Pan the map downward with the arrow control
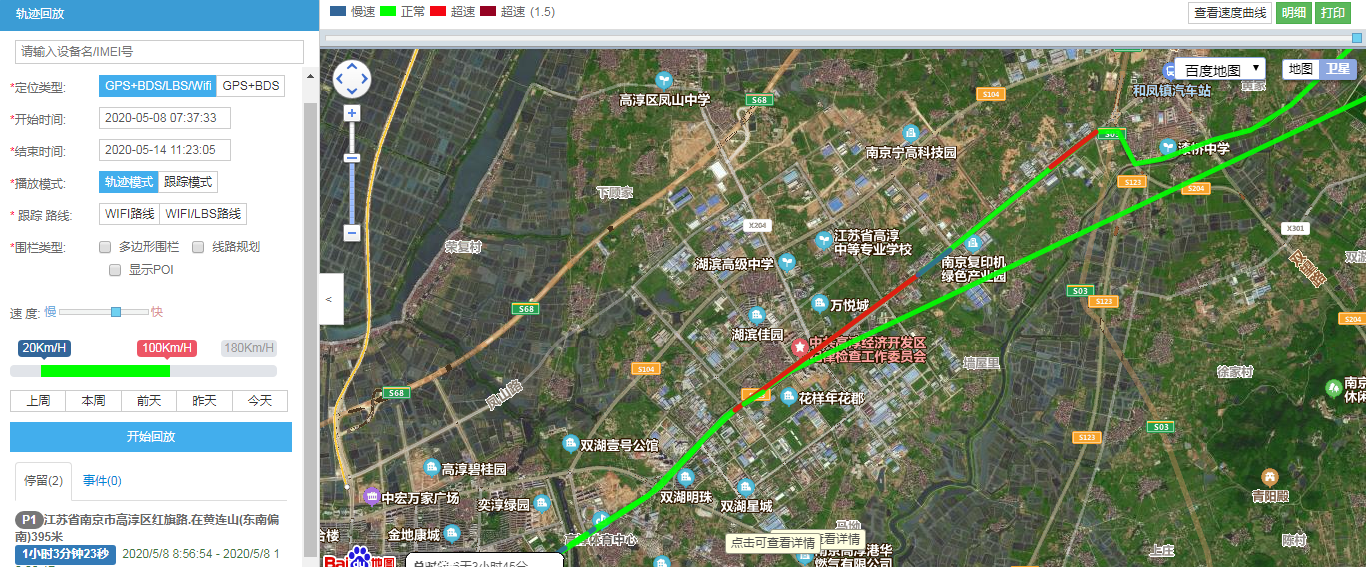The height and width of the screenshot is (567, 1366). [352, 90]
